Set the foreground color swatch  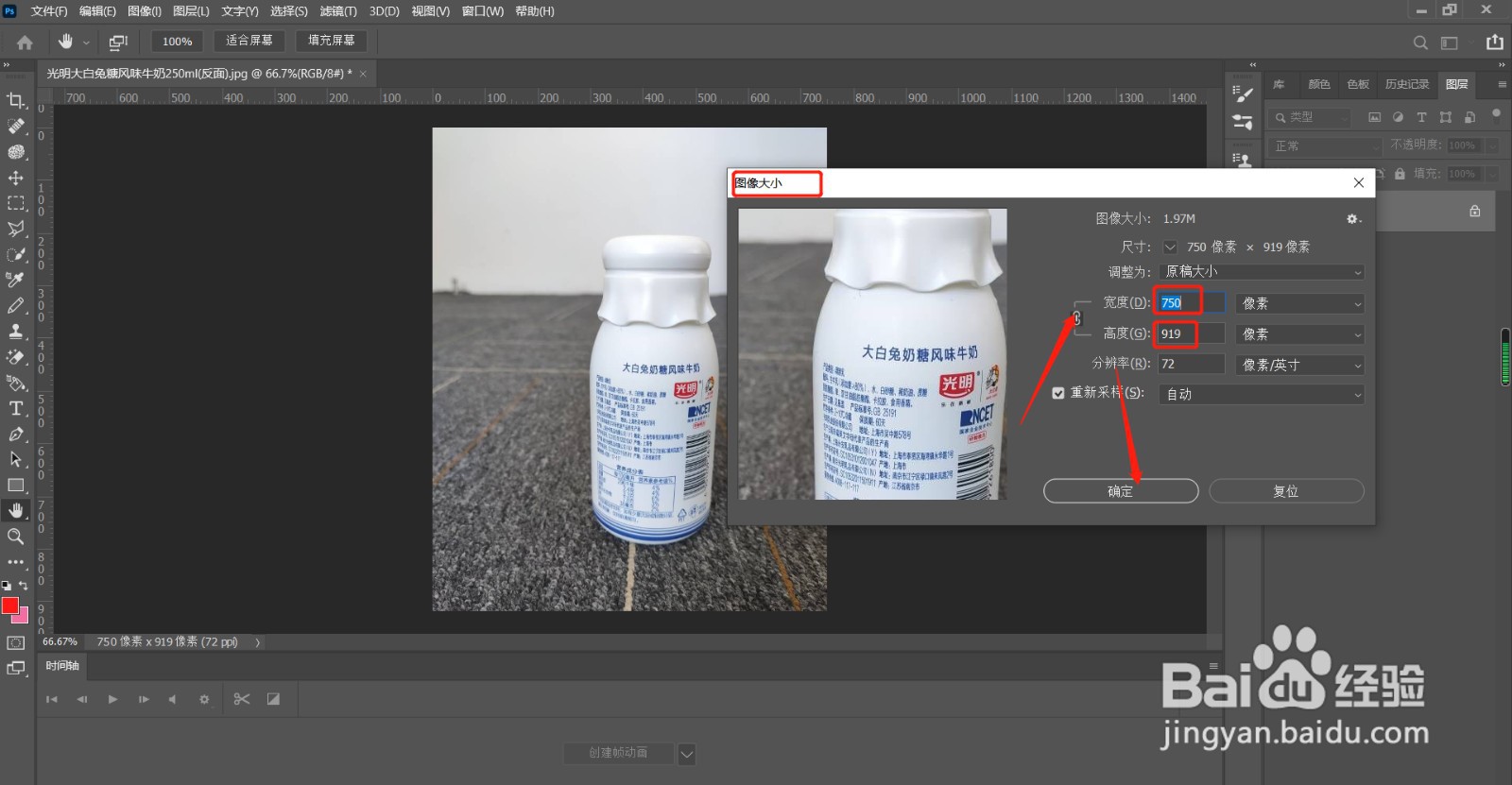tap(10, 606)
